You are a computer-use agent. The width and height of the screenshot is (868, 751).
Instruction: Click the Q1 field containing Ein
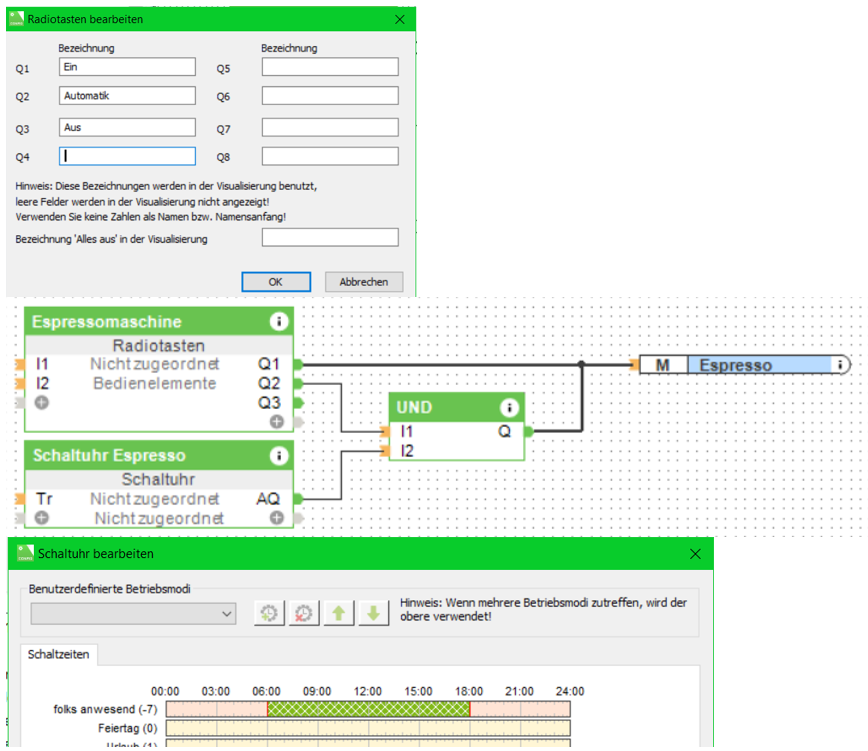click(127, 67)
